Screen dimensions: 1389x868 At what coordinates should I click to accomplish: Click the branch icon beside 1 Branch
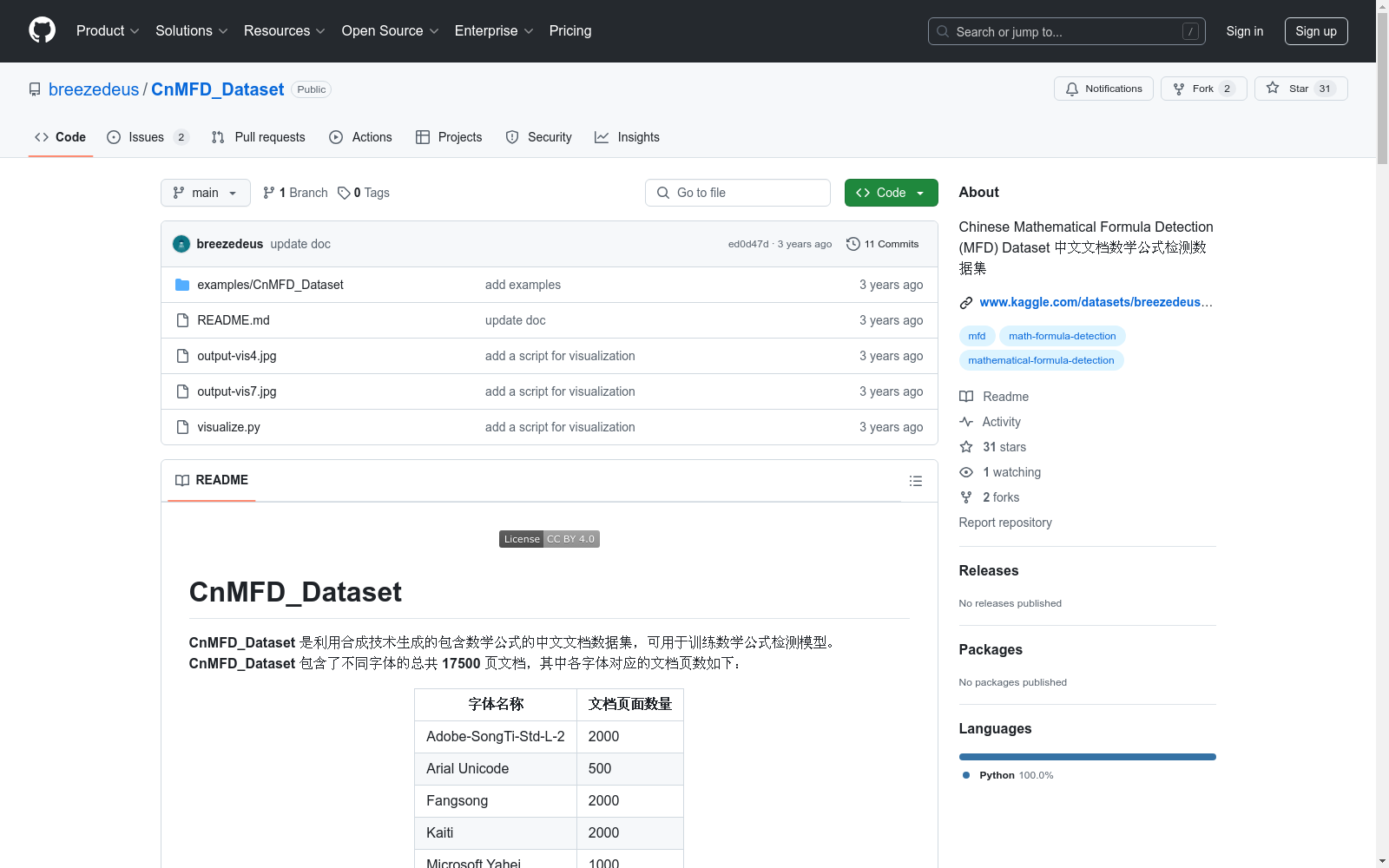pos(269,193)
